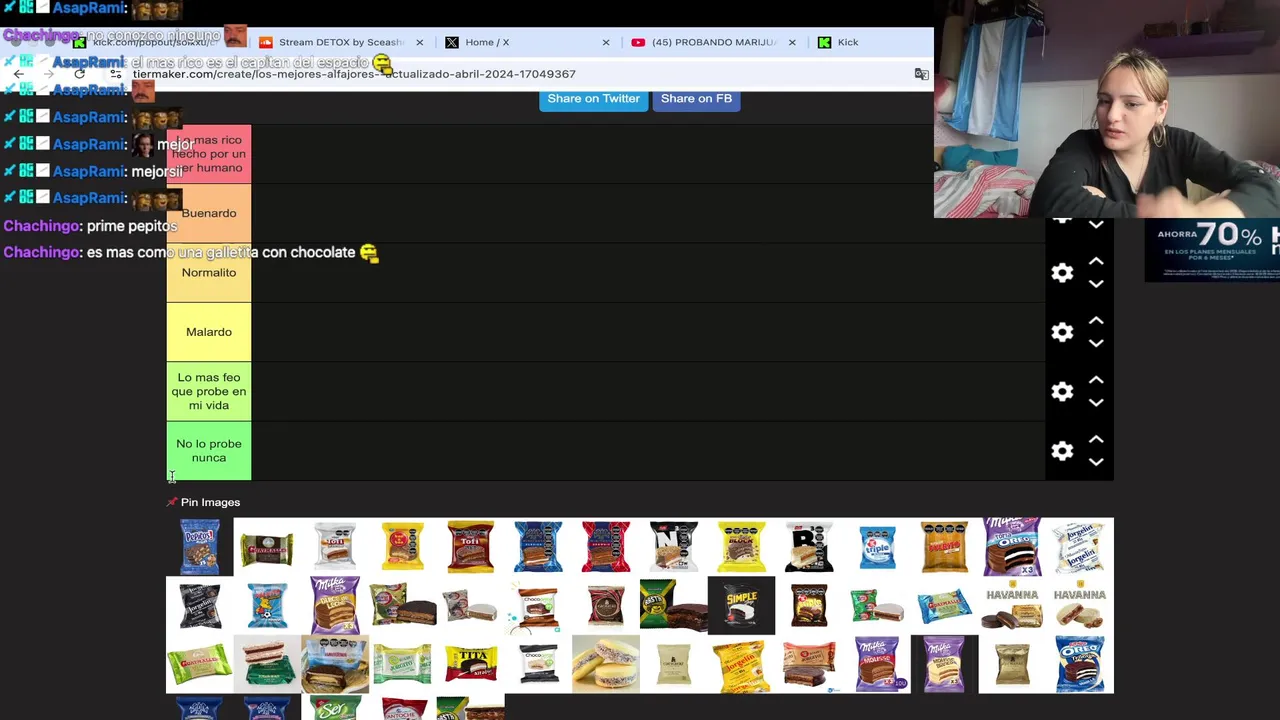Select the blue Triple alfajor image
Screen dimensions: 1280x720
click(877, 547)
